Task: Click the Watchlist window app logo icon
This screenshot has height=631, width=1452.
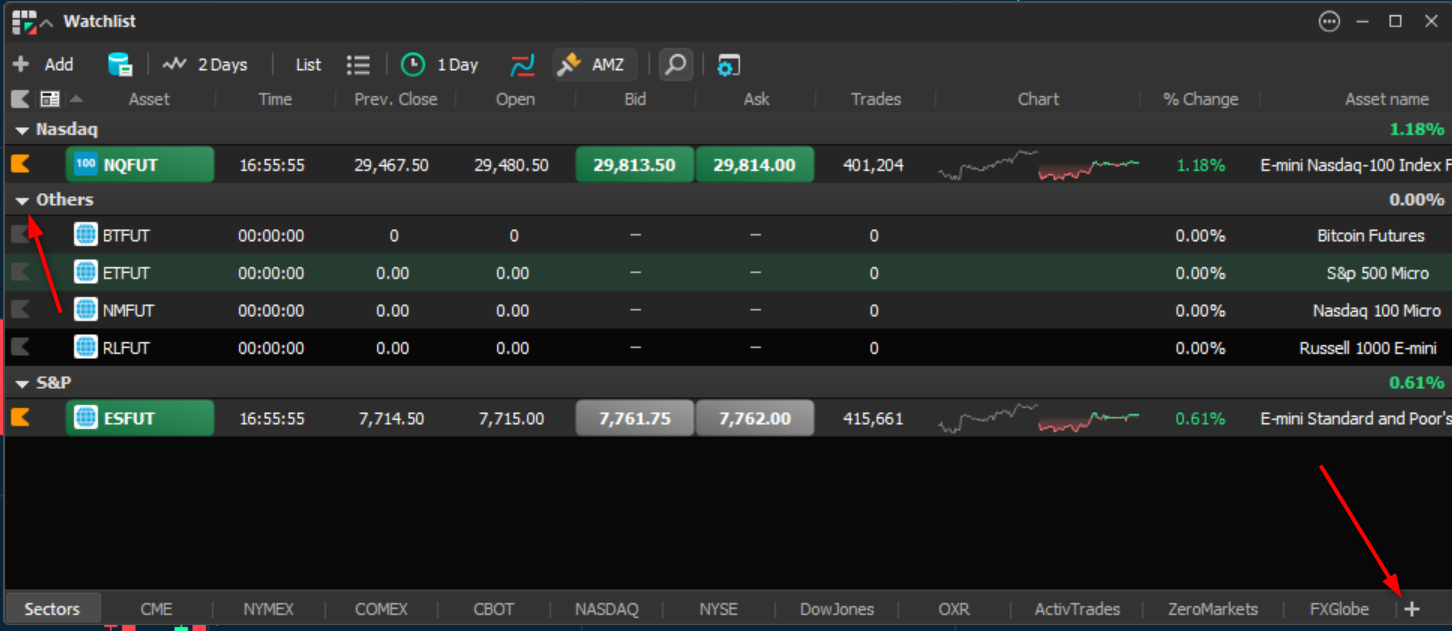Action: coord(23,21)
